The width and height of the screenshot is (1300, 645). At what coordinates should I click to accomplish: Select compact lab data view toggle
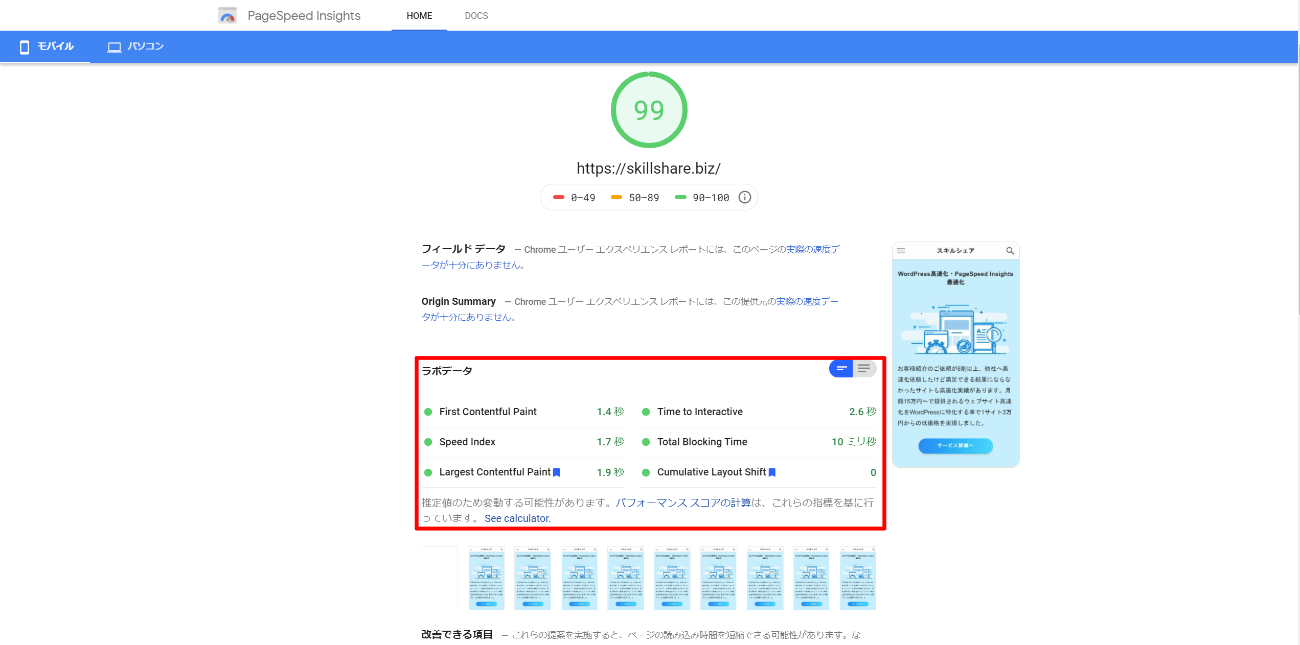coord(841,369)
